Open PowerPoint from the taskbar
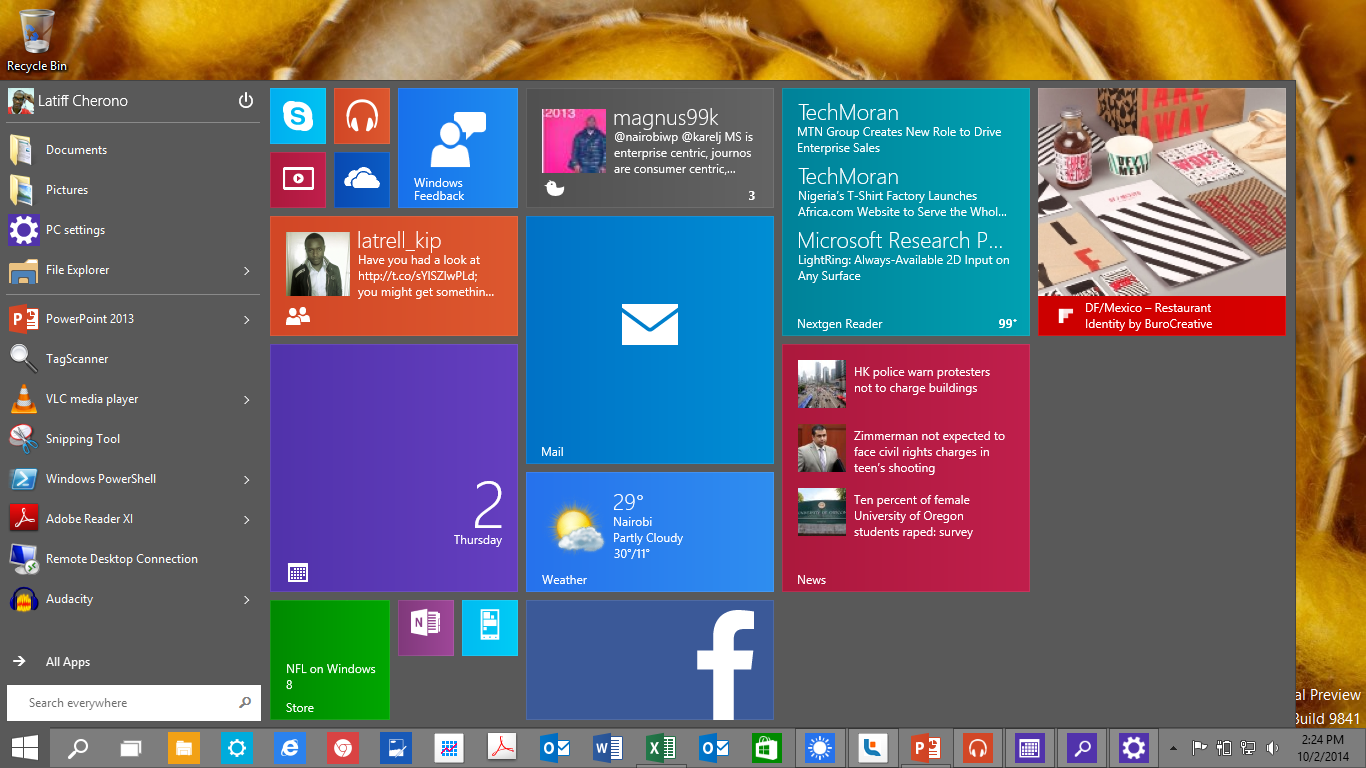 [x=925, y=747]
